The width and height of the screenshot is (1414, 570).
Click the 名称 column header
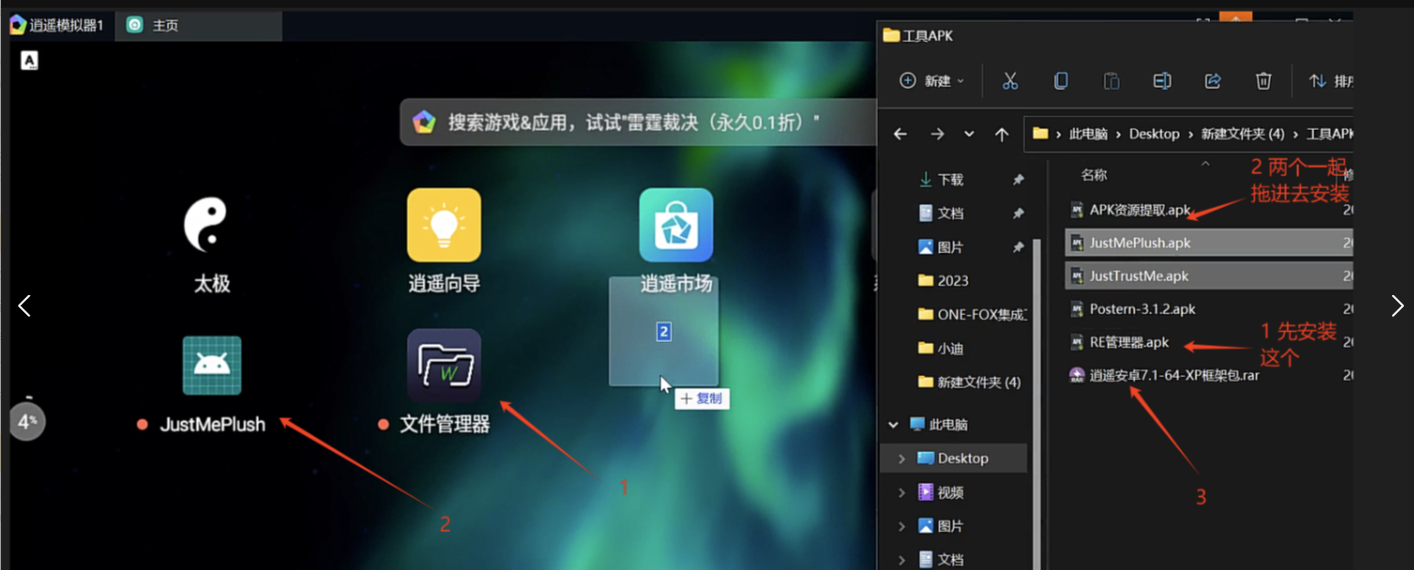[1094, 175]
